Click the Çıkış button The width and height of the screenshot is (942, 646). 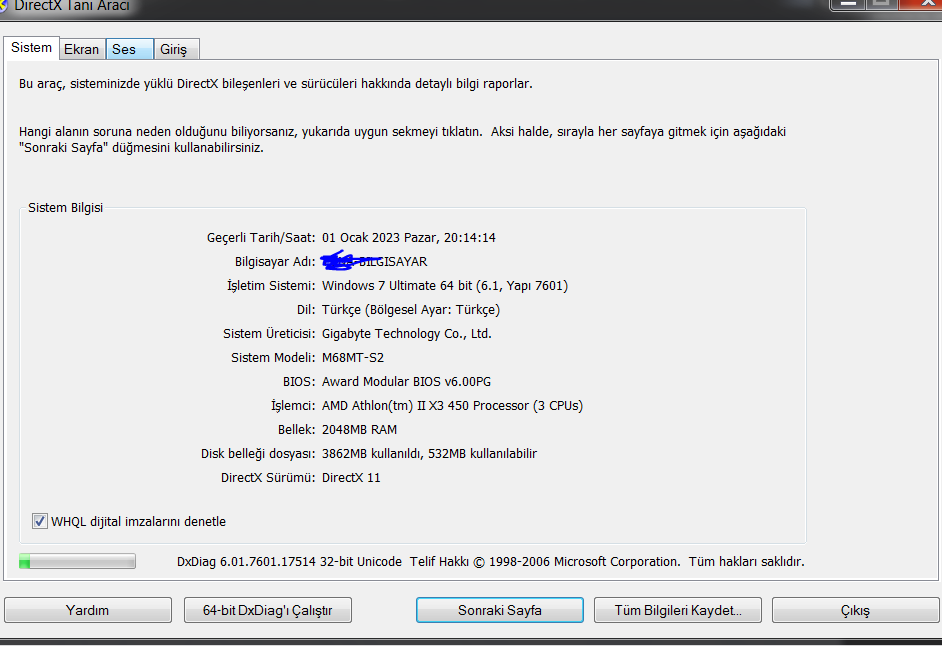(855, 610)
